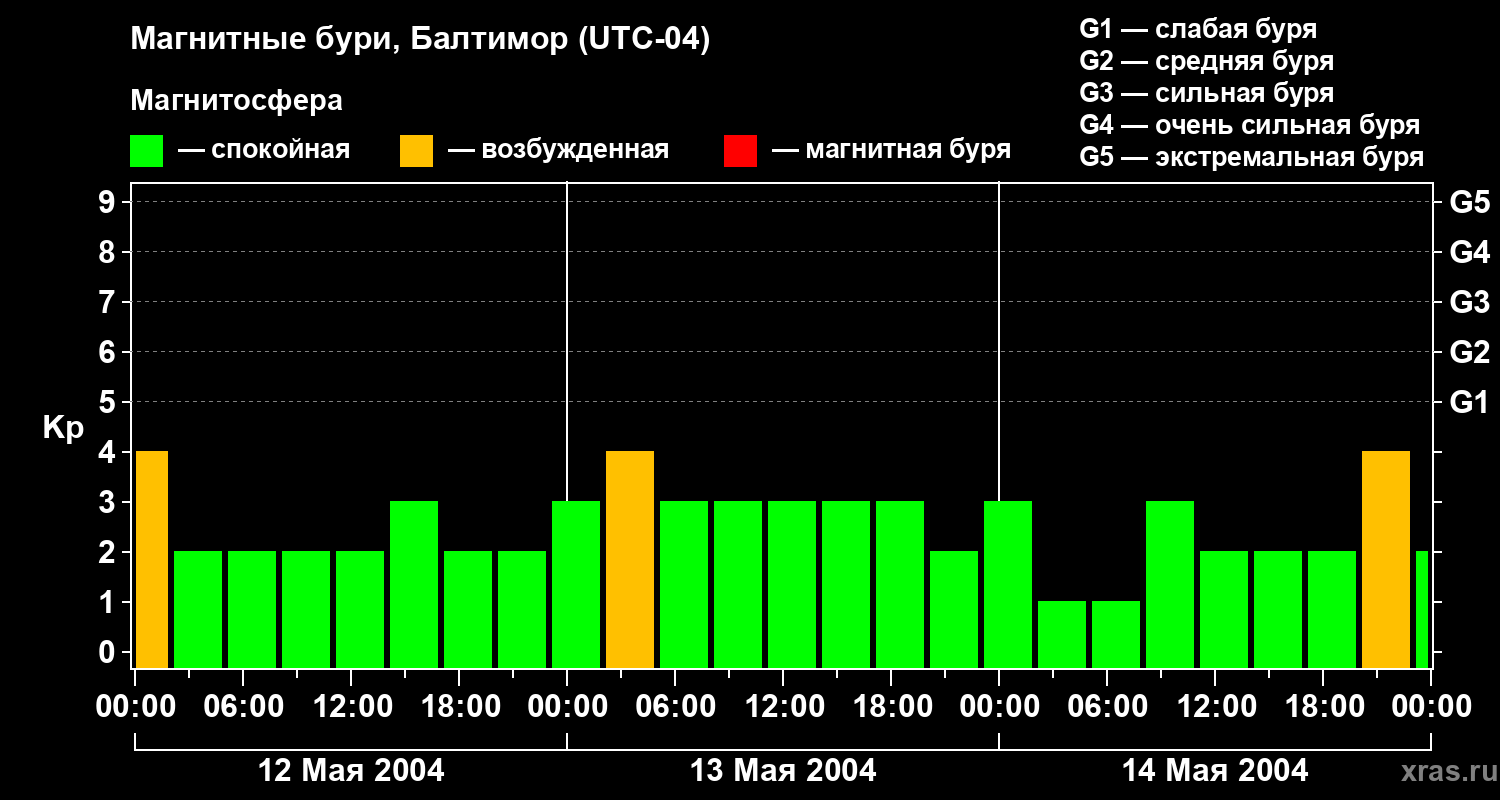Click the '18:00' time label under 14 May
The width and height of the screenshot is (1500, 800).
click(1323, 707)
